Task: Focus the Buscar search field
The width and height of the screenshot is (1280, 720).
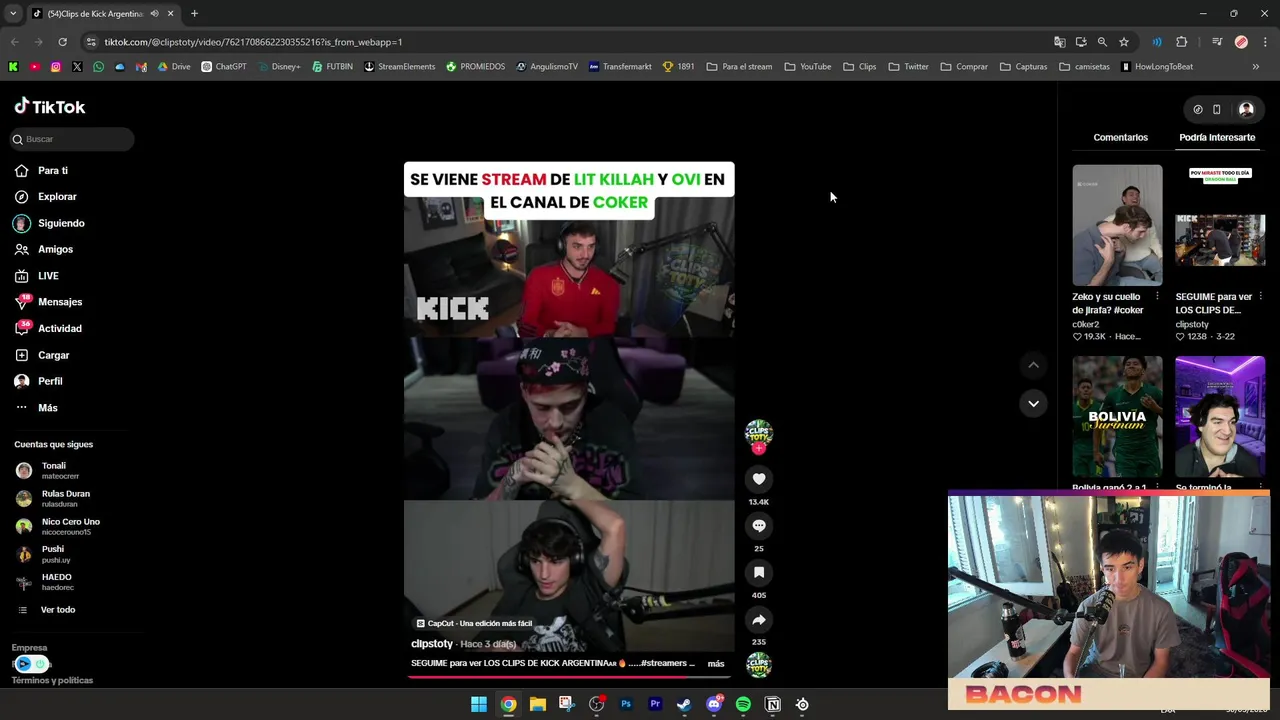Action: point(72,139)
